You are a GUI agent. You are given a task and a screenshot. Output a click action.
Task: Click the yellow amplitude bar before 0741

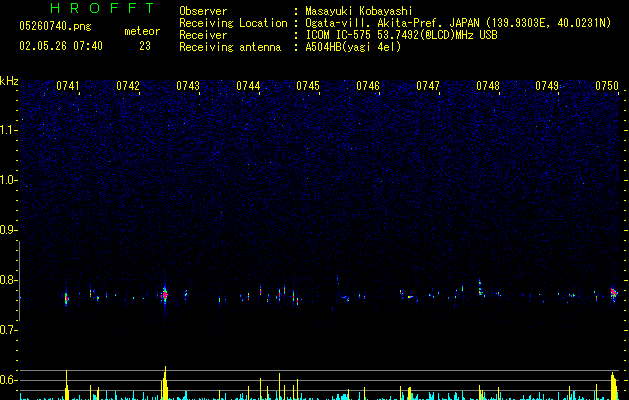coord(67,385)
